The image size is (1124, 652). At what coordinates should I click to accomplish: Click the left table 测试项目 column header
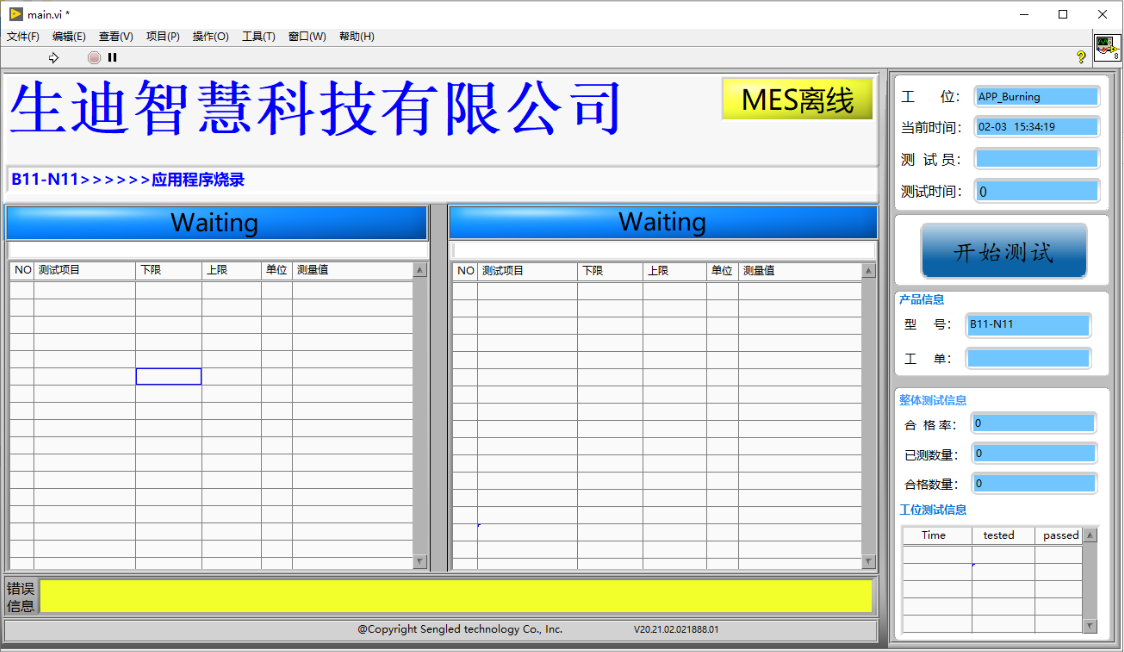click(x=85, y=270)
